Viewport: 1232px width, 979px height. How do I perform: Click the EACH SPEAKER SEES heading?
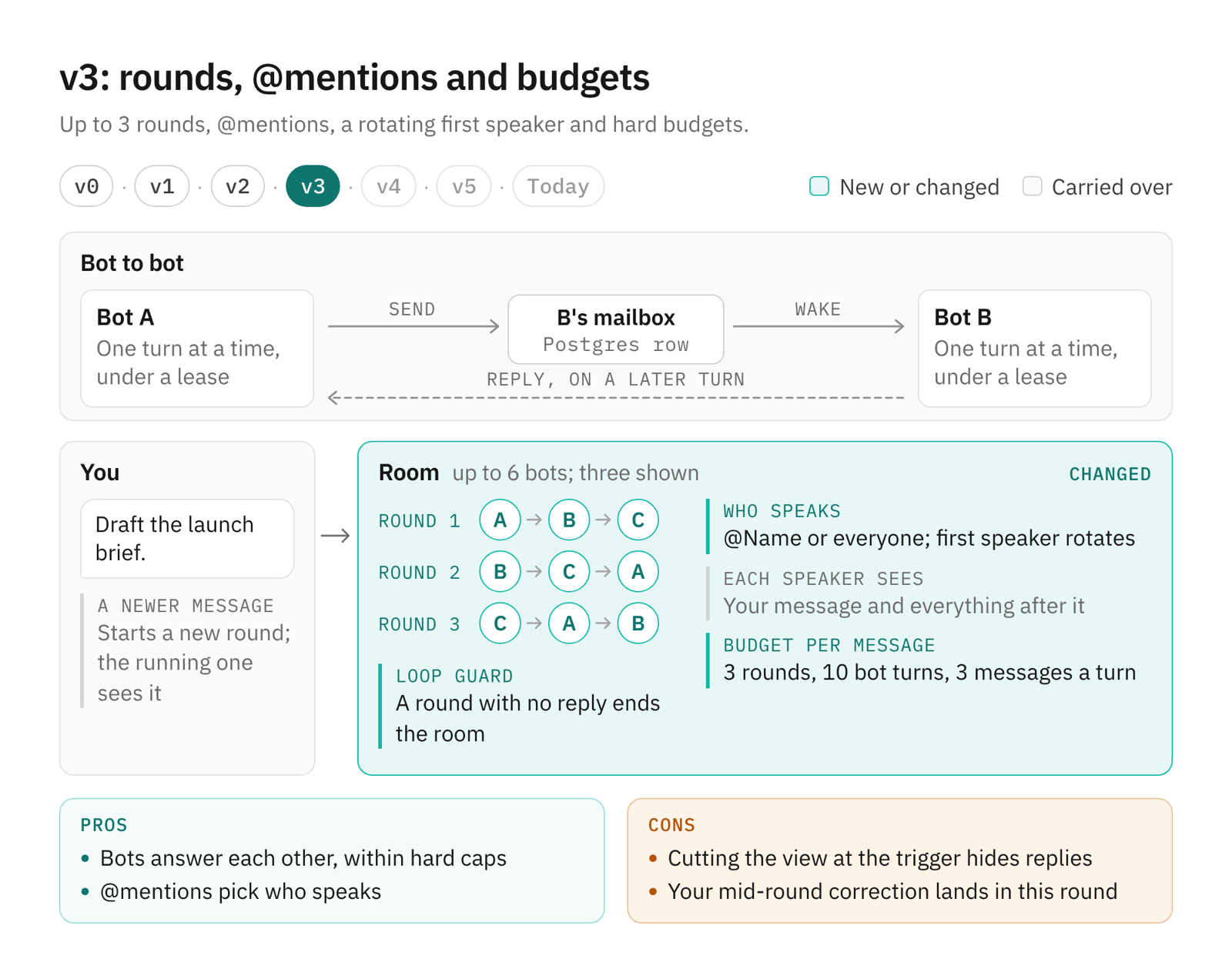pos(823,579)
